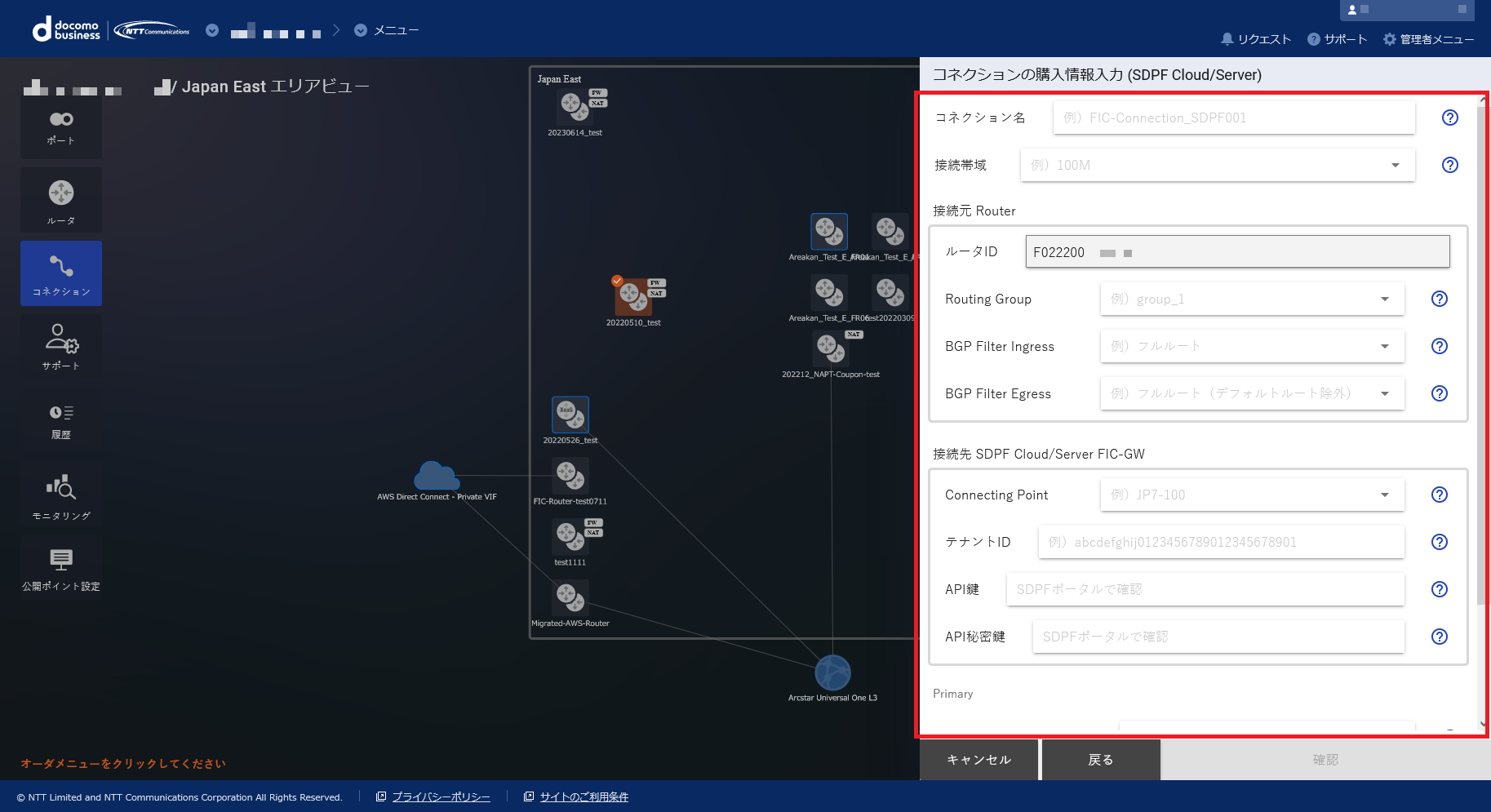Open the BGP Filter Egress dropdown
The height and width of the screenshot is (812, 1491).
tap(1252, 393)
